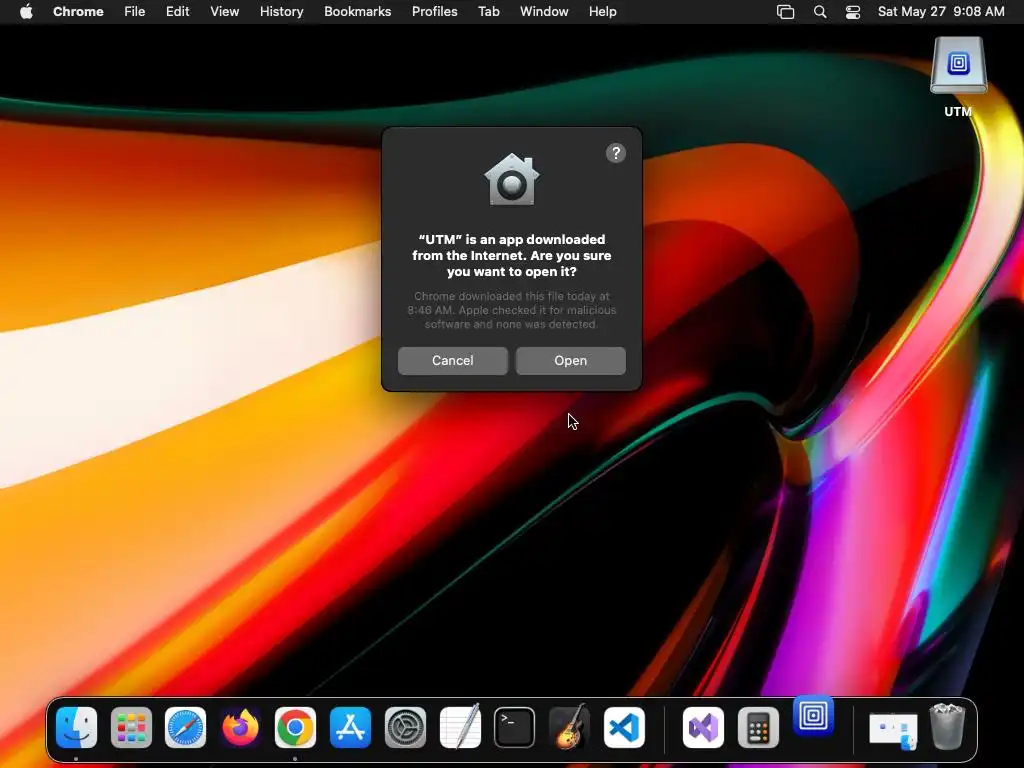Open the History menu
Viewport: 1024px width, 768px height.
(281, 11)
